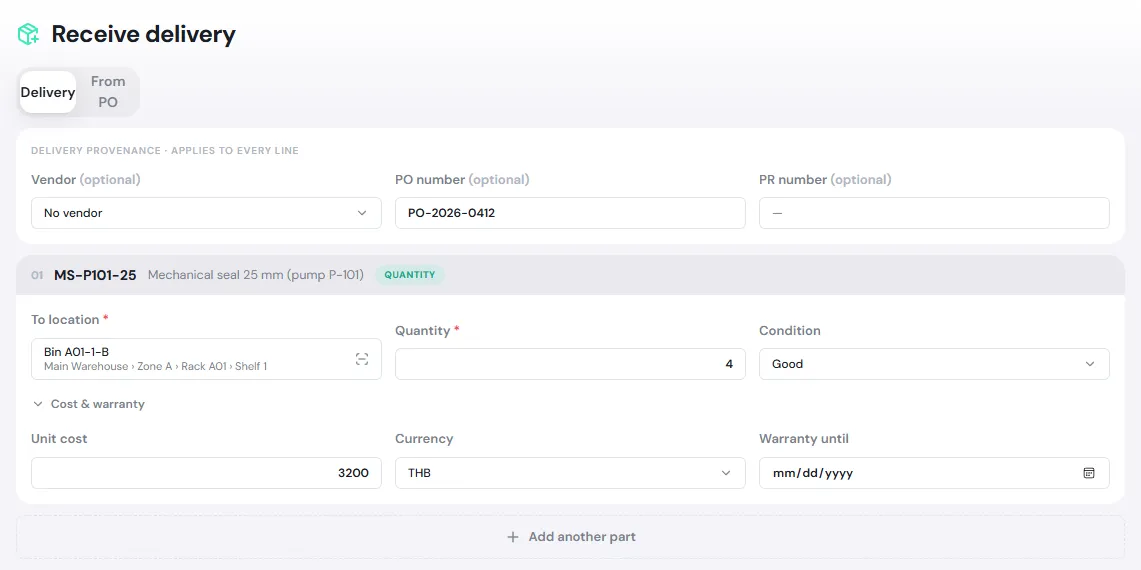Click the Quantity field showing 4
1141x570 pixels.
coord(570,364)
